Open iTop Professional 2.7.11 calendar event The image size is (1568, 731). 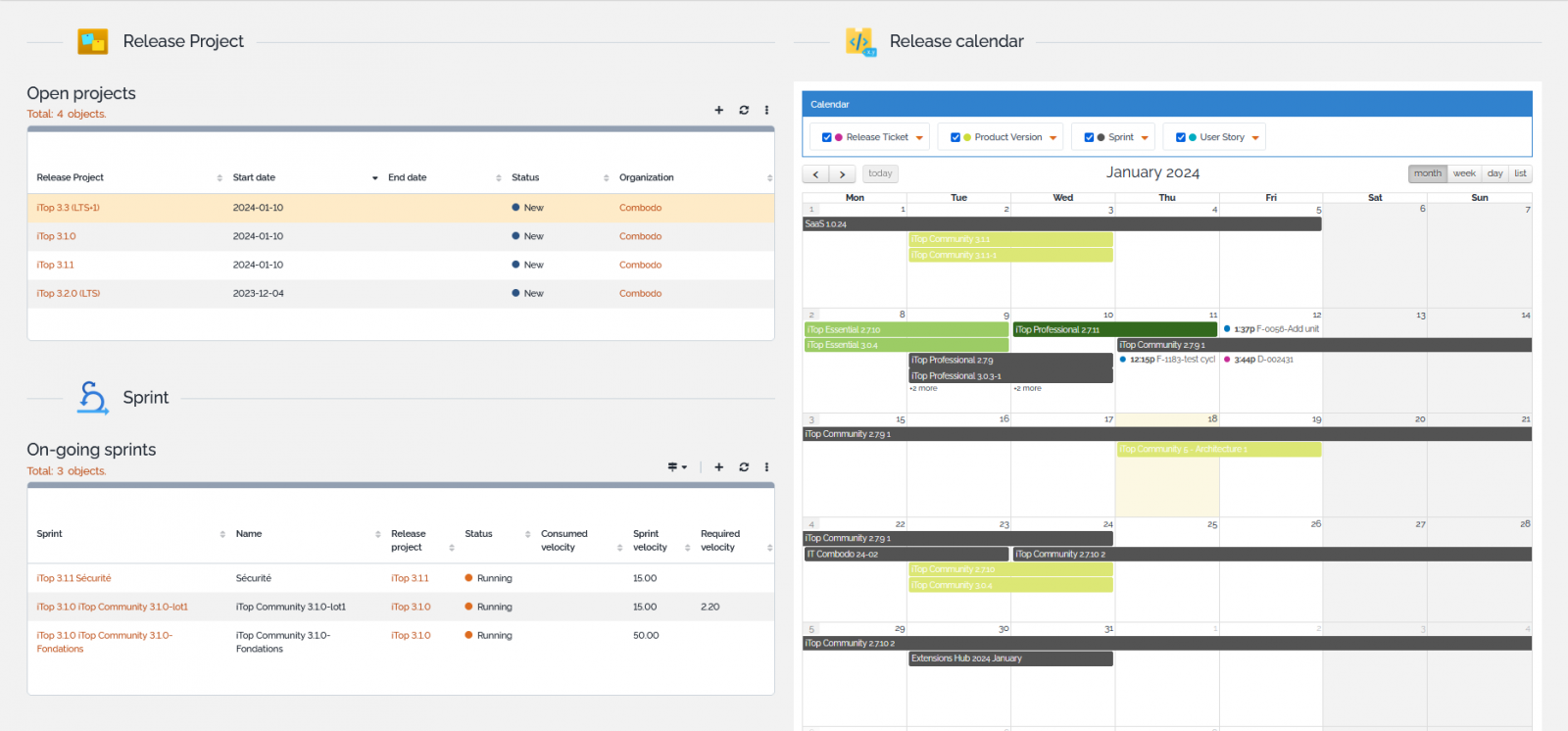click(1114, 330)
